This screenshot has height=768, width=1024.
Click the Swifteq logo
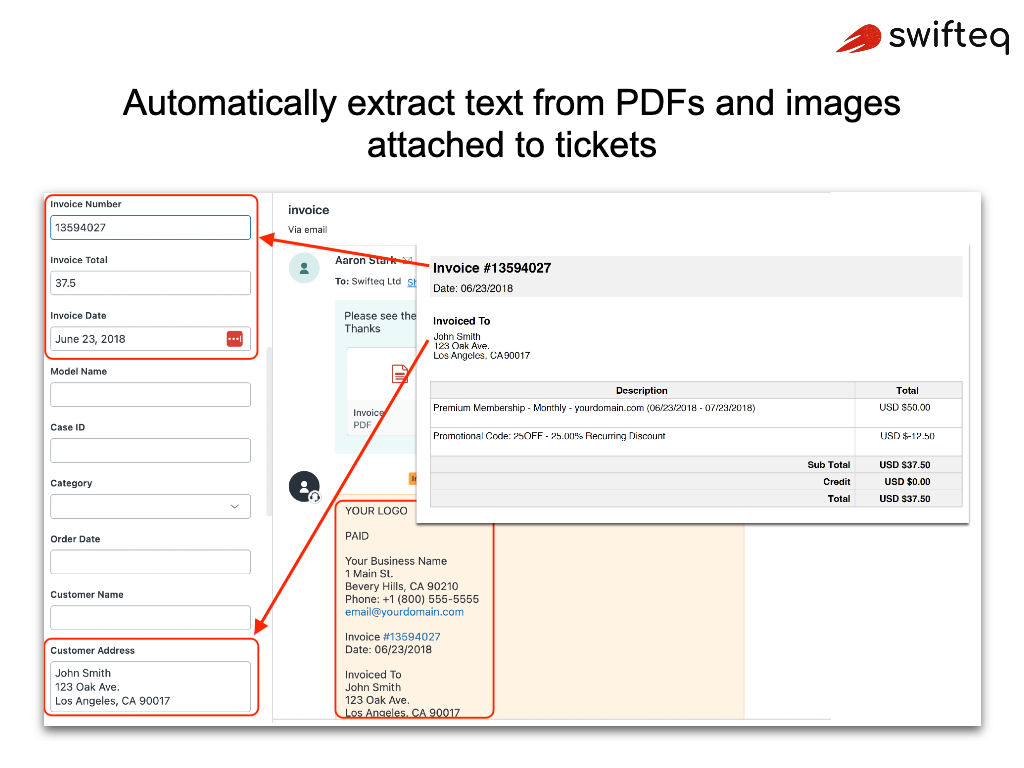coord(922,38)
